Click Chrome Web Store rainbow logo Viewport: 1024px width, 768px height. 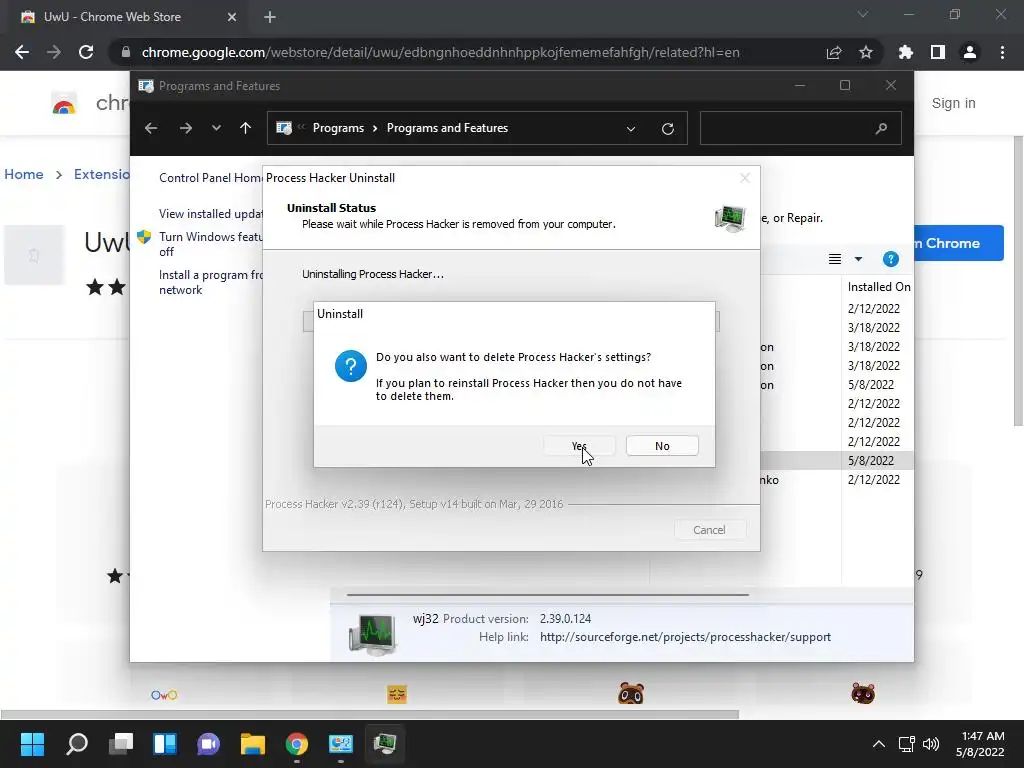pyautogui.click(x=64, y=104)
